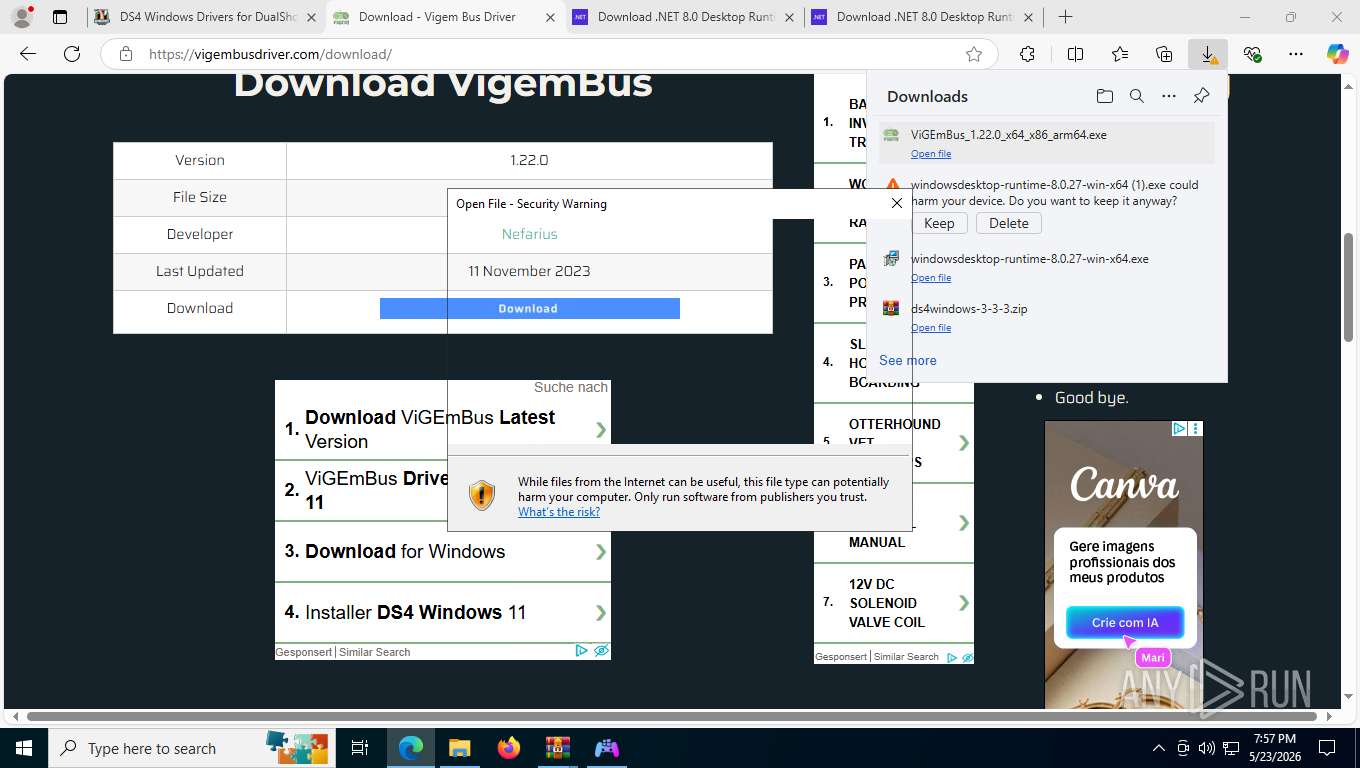Click the browser profile avatar icon
Viewport: 1360px width, 768px height.
22,17
